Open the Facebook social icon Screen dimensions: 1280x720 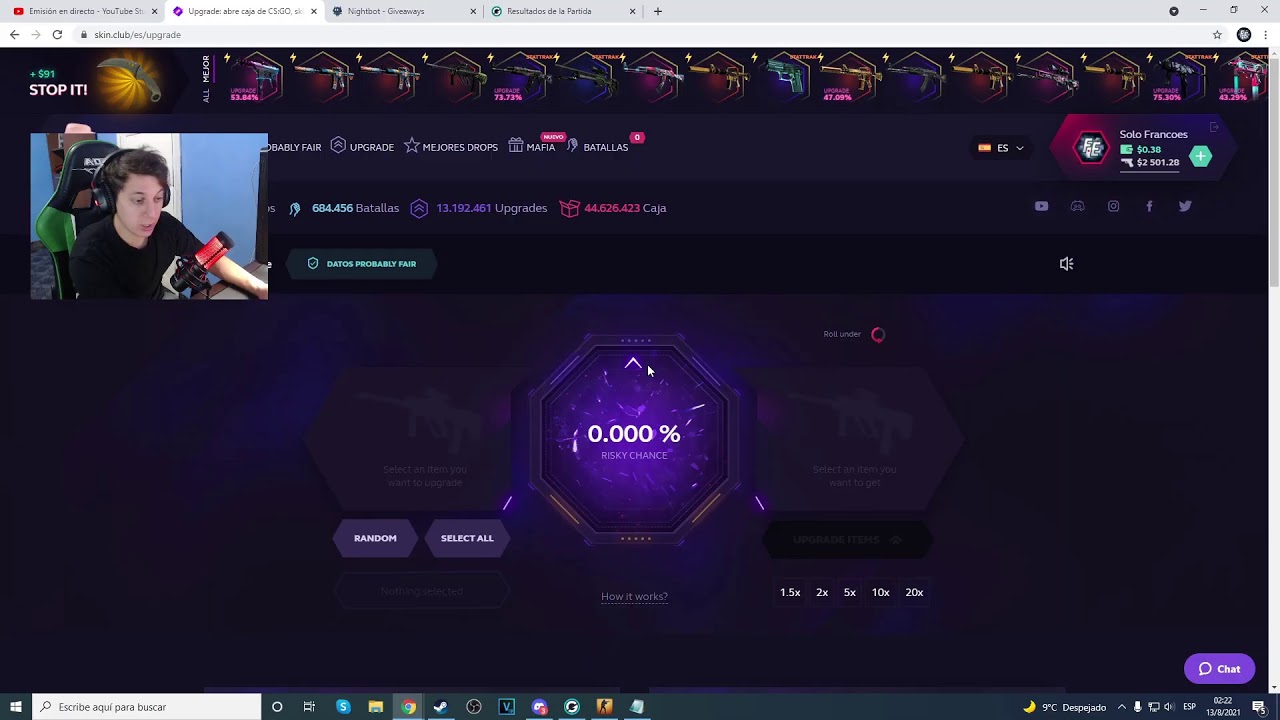point(1149,206)
